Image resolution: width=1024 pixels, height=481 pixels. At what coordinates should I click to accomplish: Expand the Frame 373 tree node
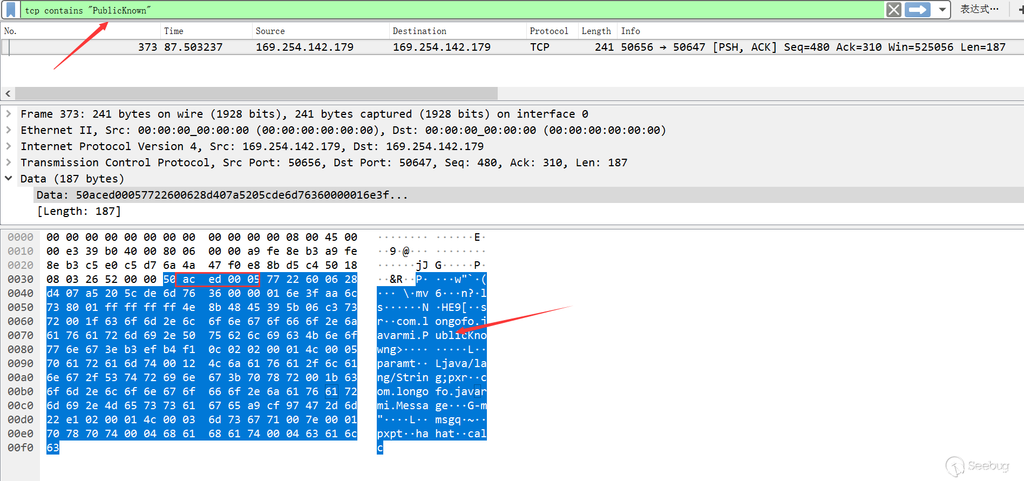10,114
